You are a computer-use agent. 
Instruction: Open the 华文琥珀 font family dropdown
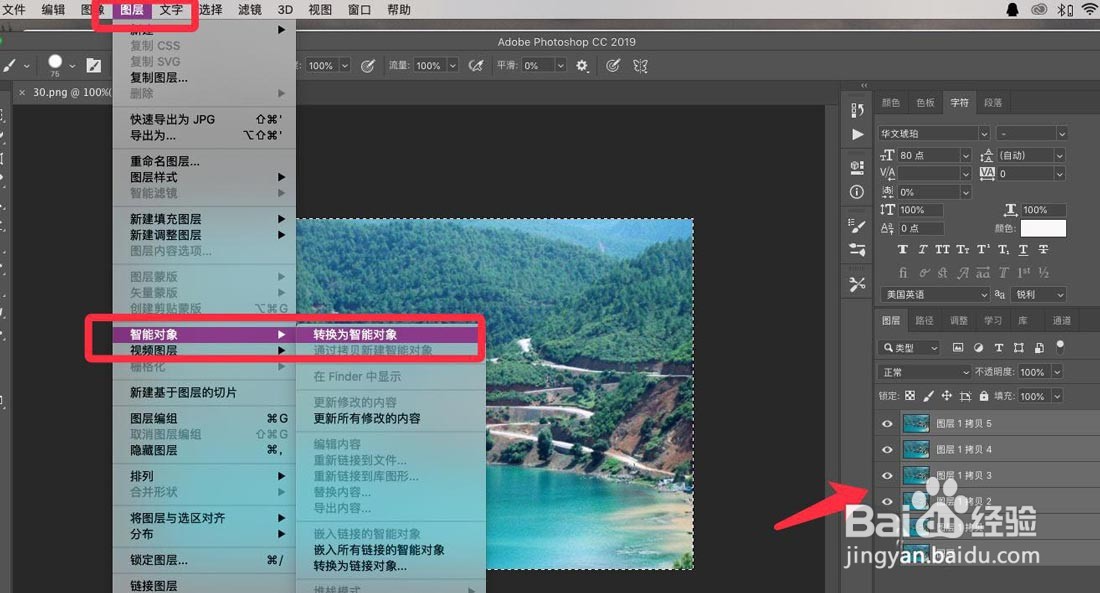point(930,132)
